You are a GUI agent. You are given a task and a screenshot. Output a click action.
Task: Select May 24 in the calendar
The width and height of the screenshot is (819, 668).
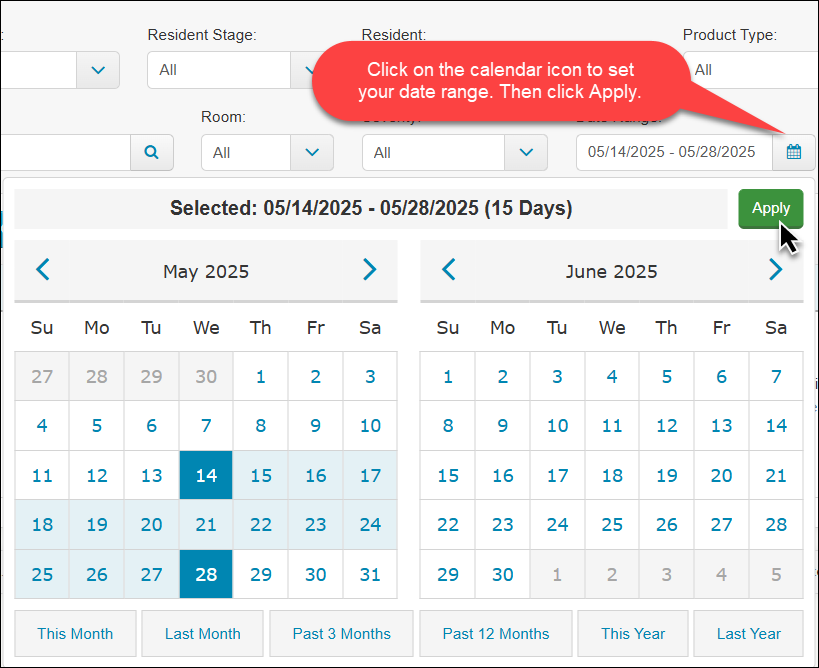[370, 524]
